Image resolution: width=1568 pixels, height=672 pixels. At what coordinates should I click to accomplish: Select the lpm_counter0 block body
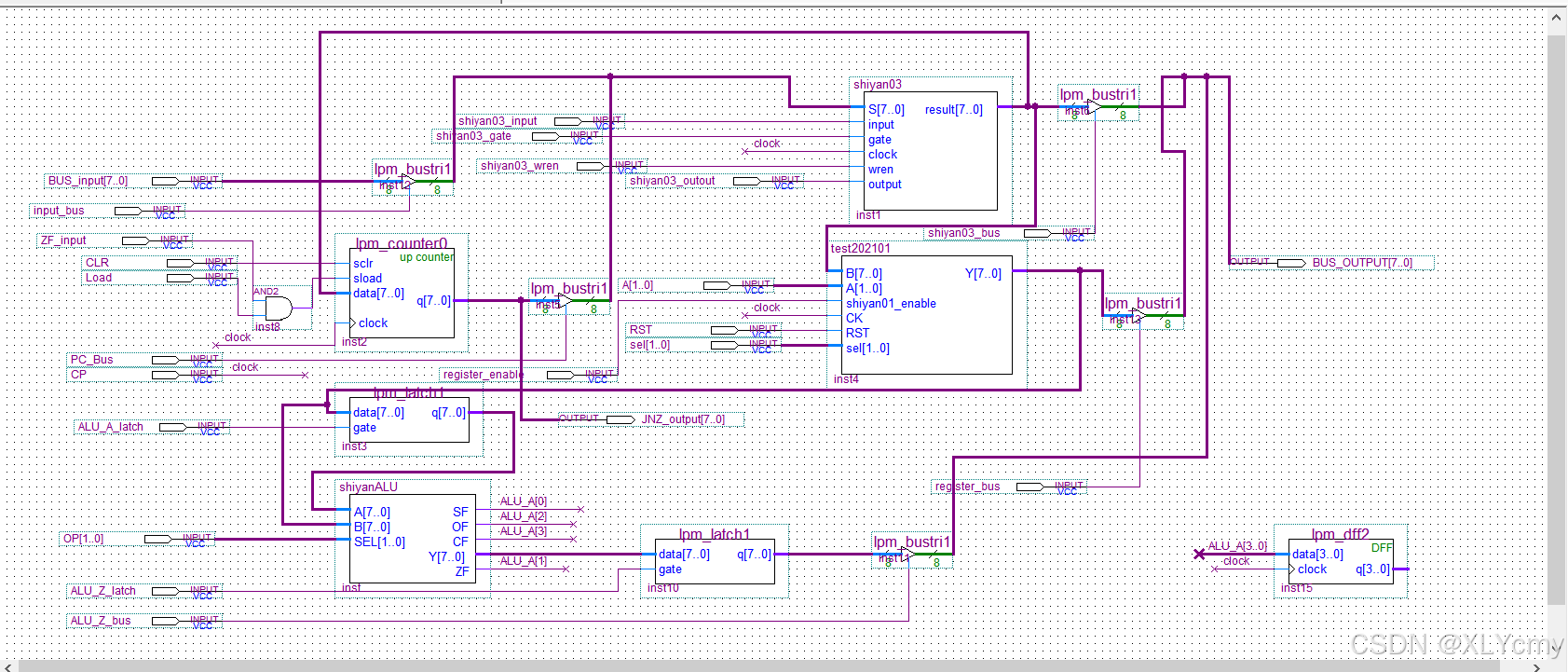(402, 294)
